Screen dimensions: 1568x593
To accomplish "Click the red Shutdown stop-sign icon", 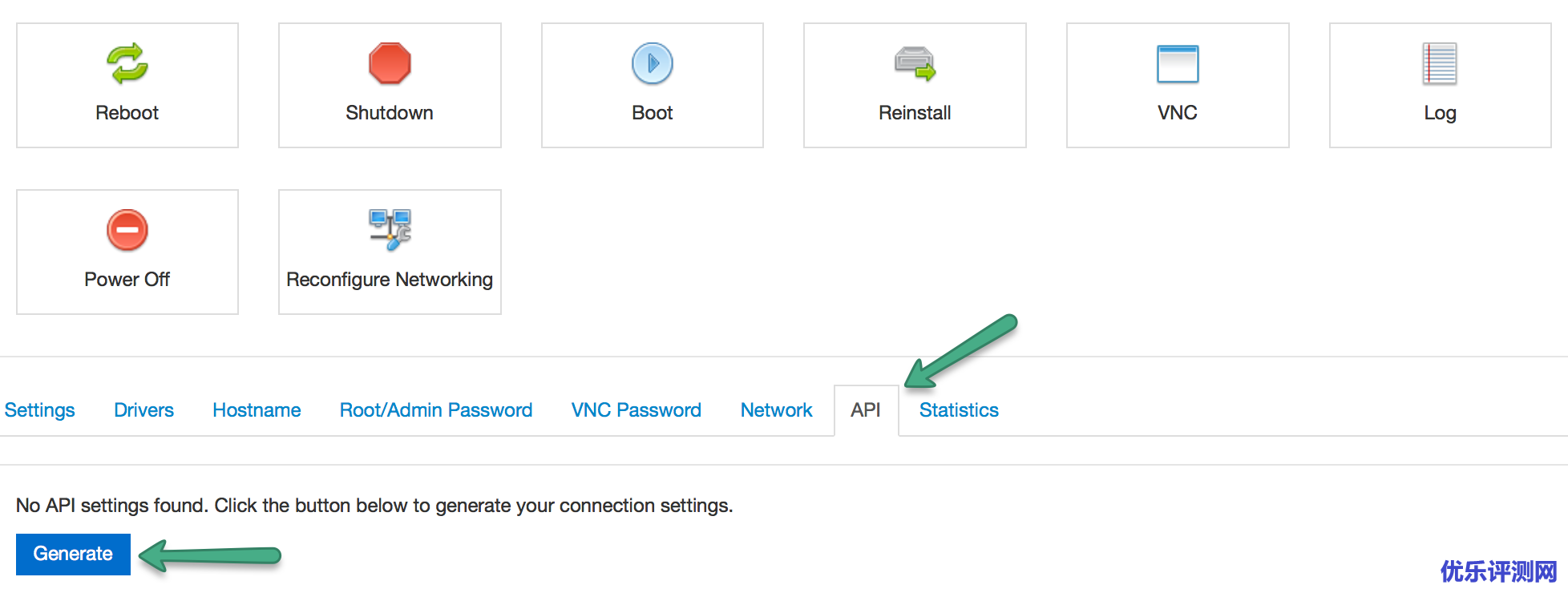I will point(390,63).
